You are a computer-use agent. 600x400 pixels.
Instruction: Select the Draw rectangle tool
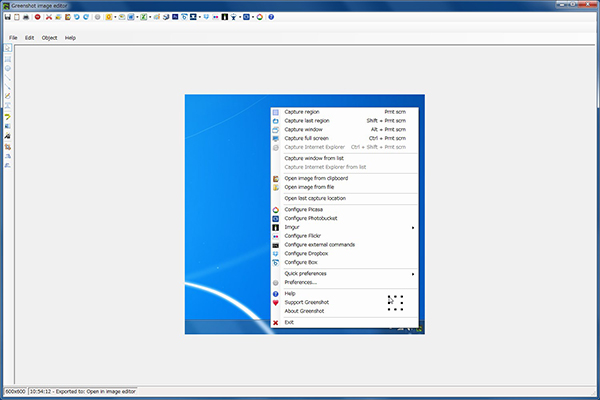[8, 59]
